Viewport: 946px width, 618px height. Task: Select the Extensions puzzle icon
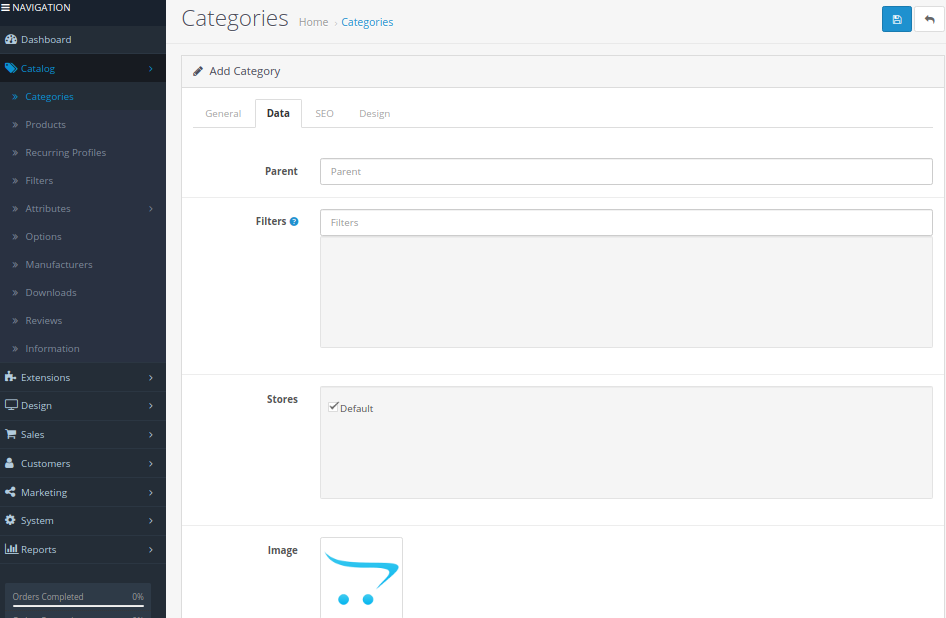(x=9, y=377)
